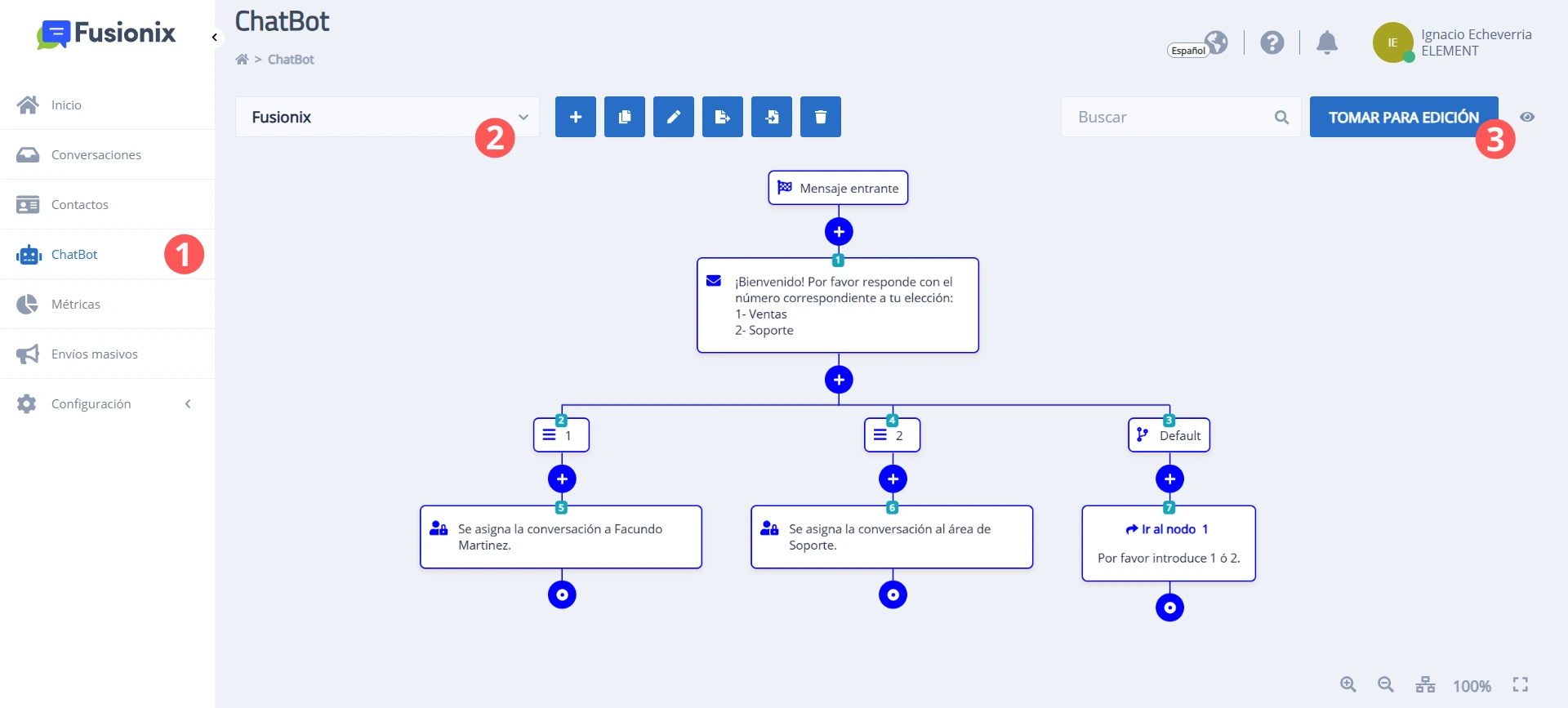Open the Fusionix chatbot dropdown
Screen dimensions: 1568x708
point(387,117)
